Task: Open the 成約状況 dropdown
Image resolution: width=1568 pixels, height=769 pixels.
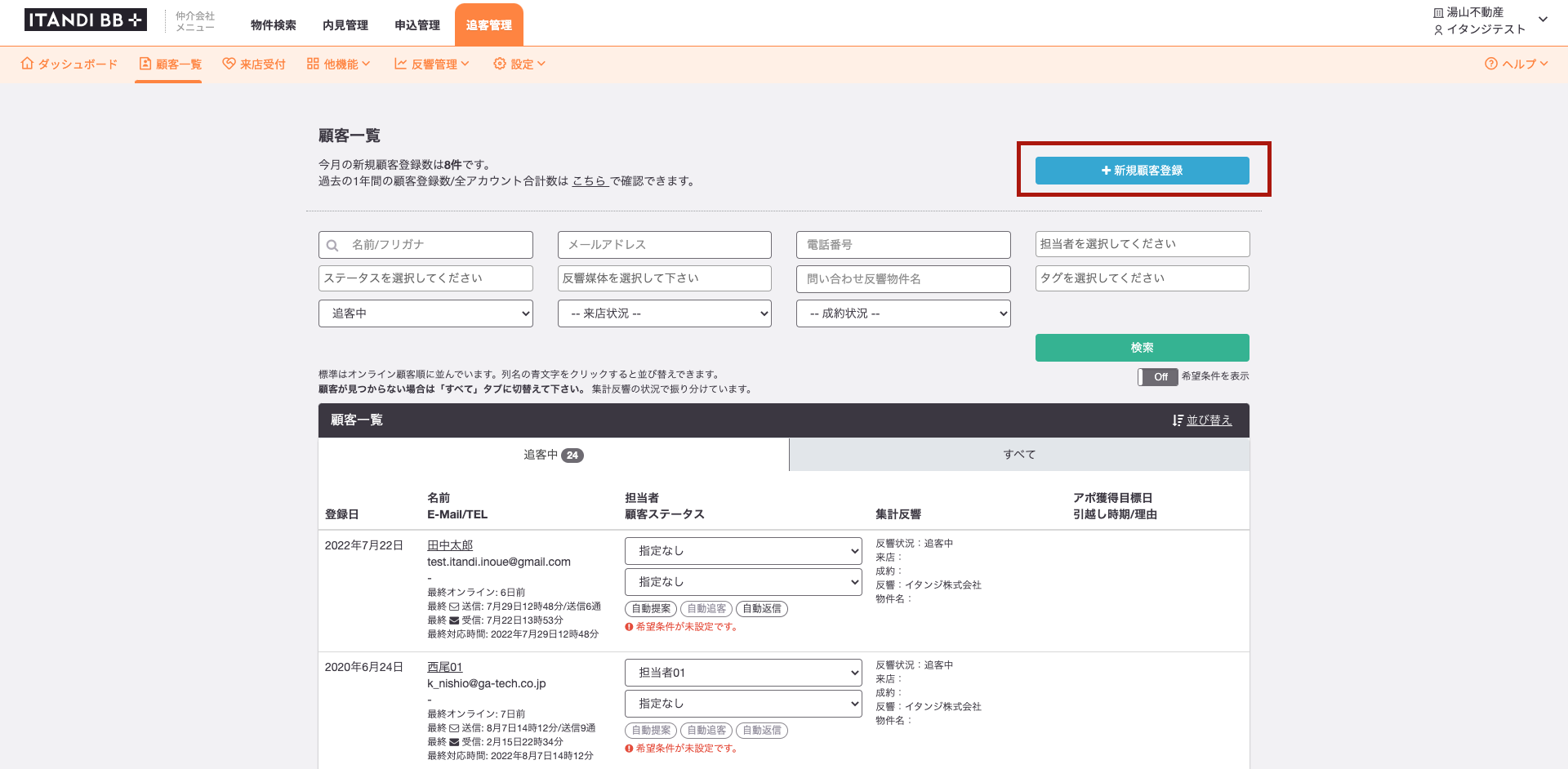Action: click(903, 313)
